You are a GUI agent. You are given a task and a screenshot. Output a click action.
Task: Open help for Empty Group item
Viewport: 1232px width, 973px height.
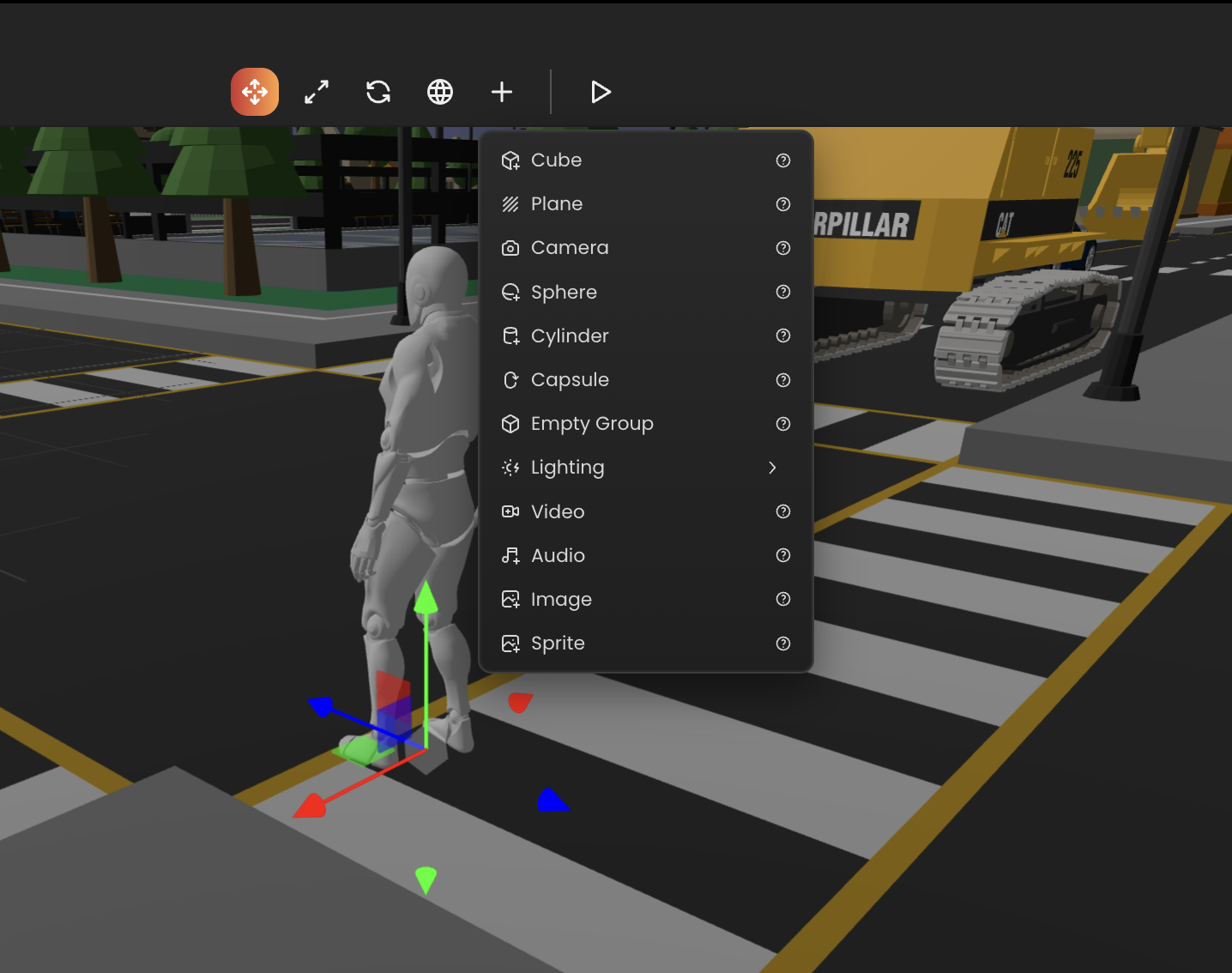point(783,424)
